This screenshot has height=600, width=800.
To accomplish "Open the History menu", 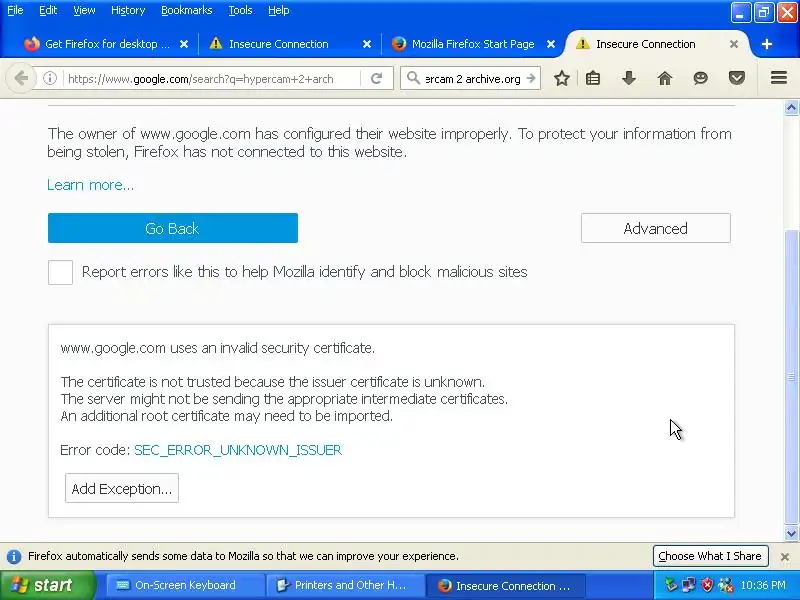I will tap(128, 10).
